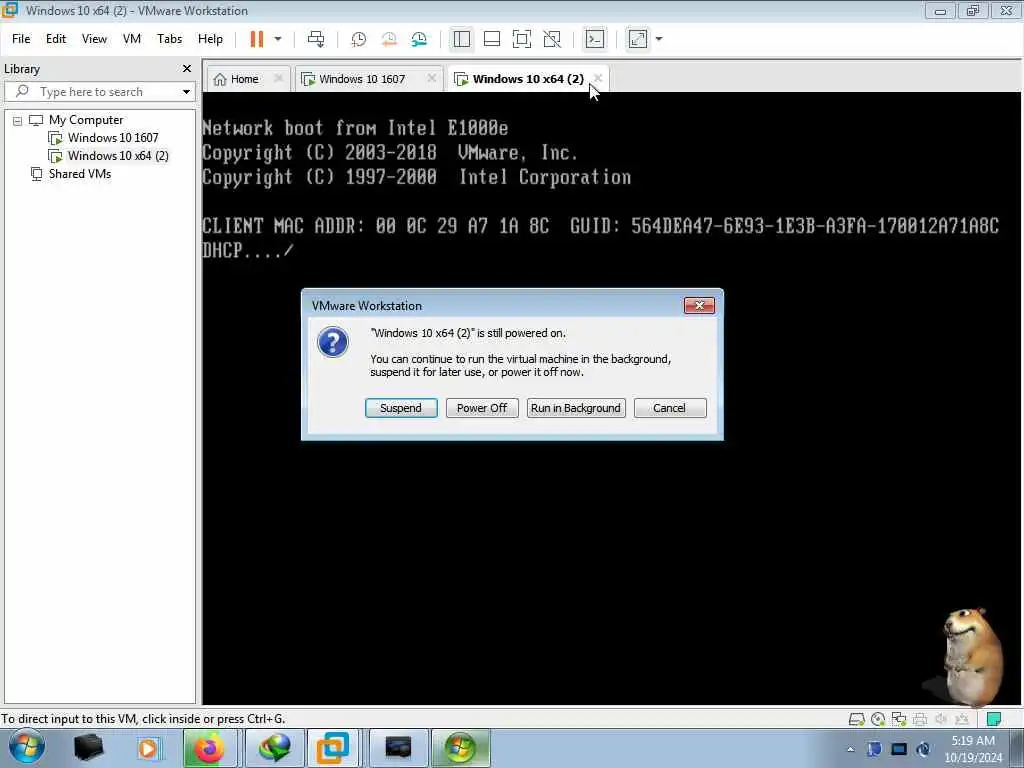This screenshot has height=768, width=1024.
Task: Expand the power options dropdown arrow
Action: 278,39
